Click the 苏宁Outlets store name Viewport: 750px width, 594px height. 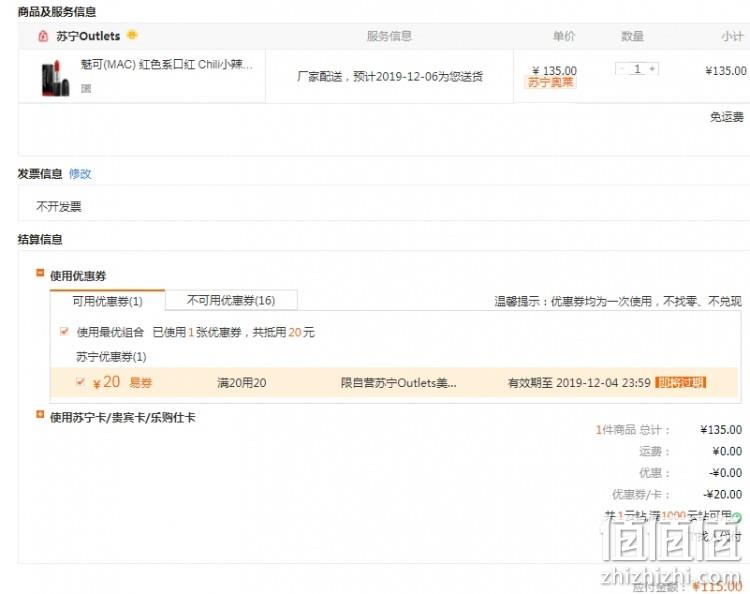tap(88, 36)
